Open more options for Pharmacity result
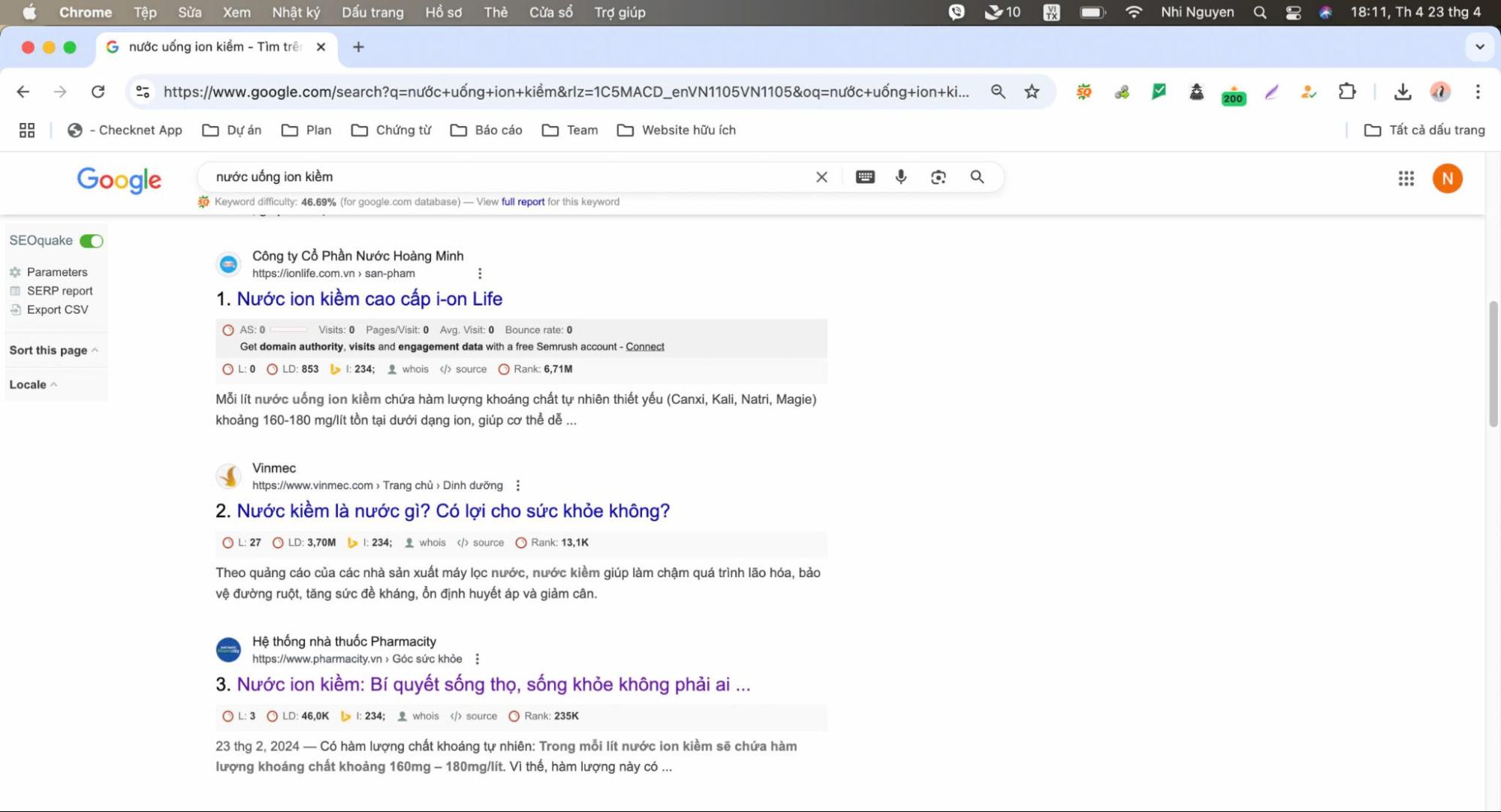This screenshot has height=812, width=1501. [x=477, y=659]
